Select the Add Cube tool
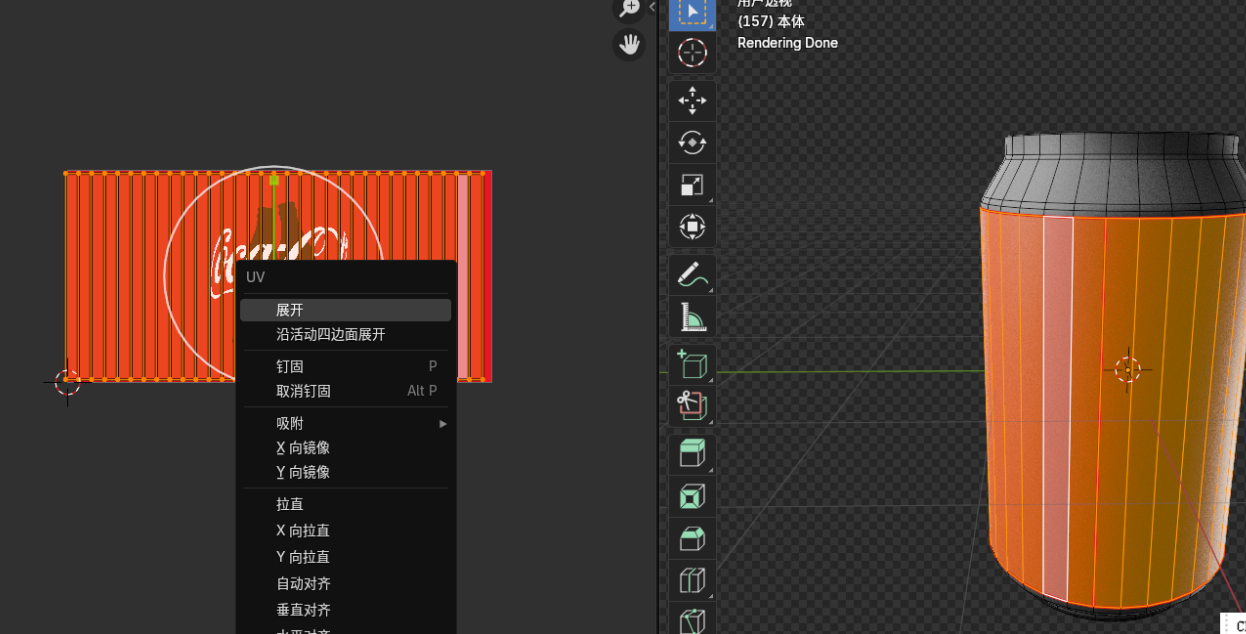 coord(692,363)
